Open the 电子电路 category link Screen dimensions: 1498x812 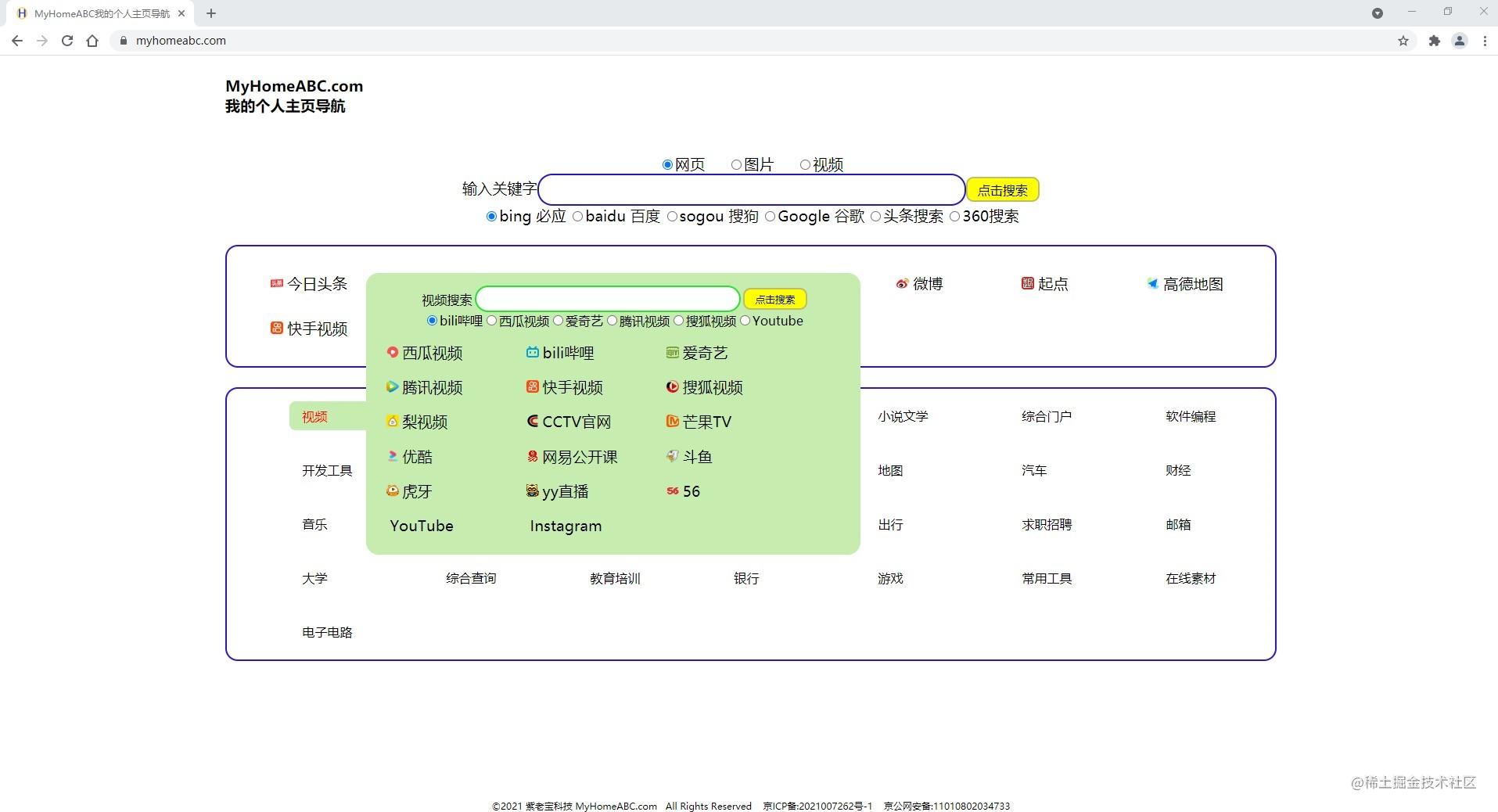(x=327, y=632)
